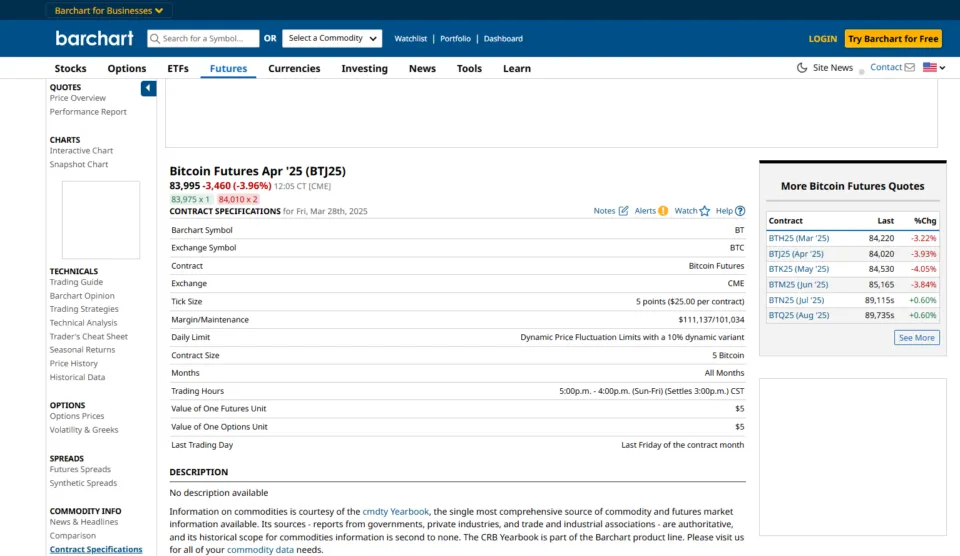The image size is (960, 556).
Task: Click the Notes pencil icon
Action: [x=623, y=211]
